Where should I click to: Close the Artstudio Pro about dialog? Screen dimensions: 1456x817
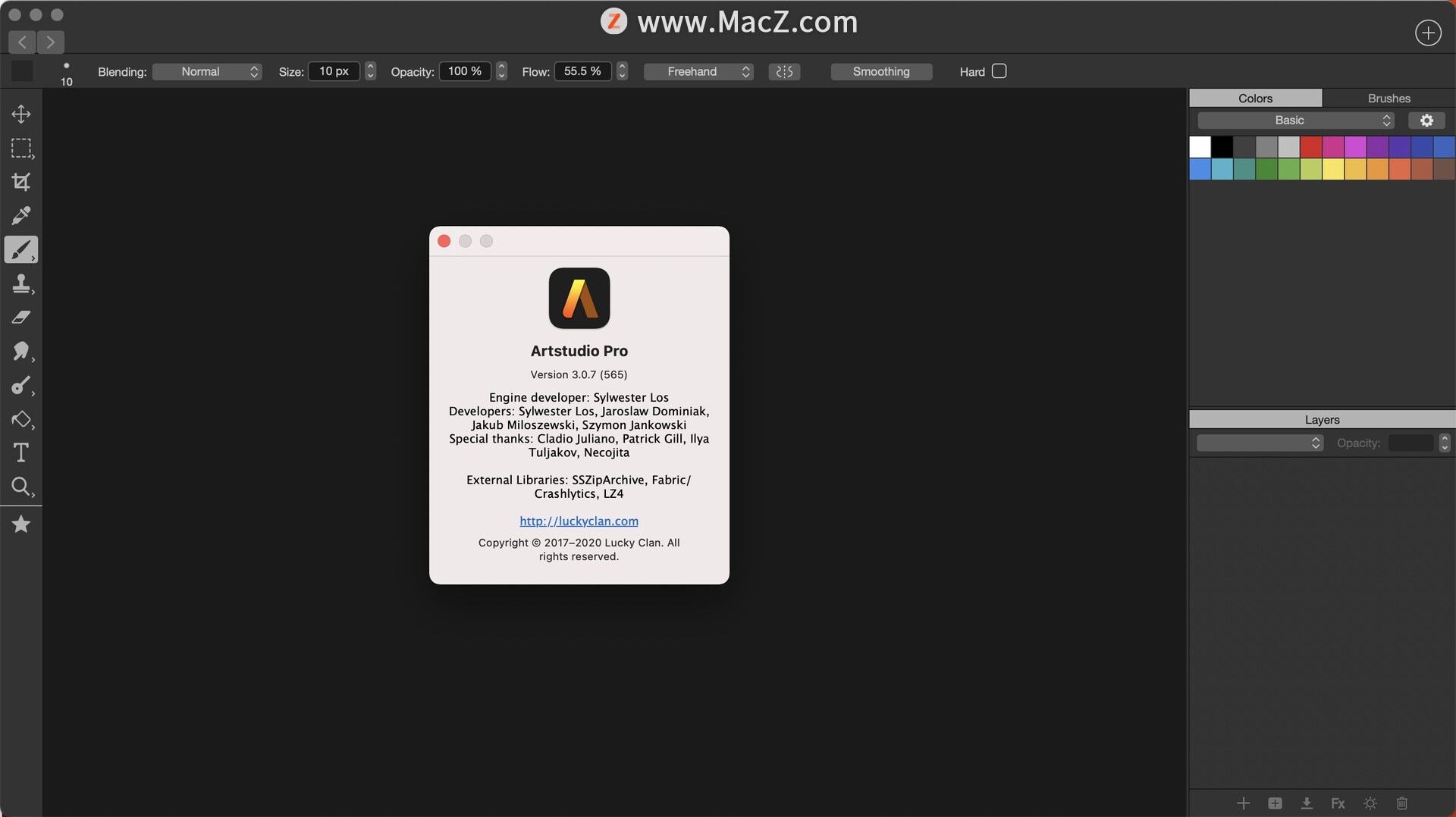click(444, 241)
